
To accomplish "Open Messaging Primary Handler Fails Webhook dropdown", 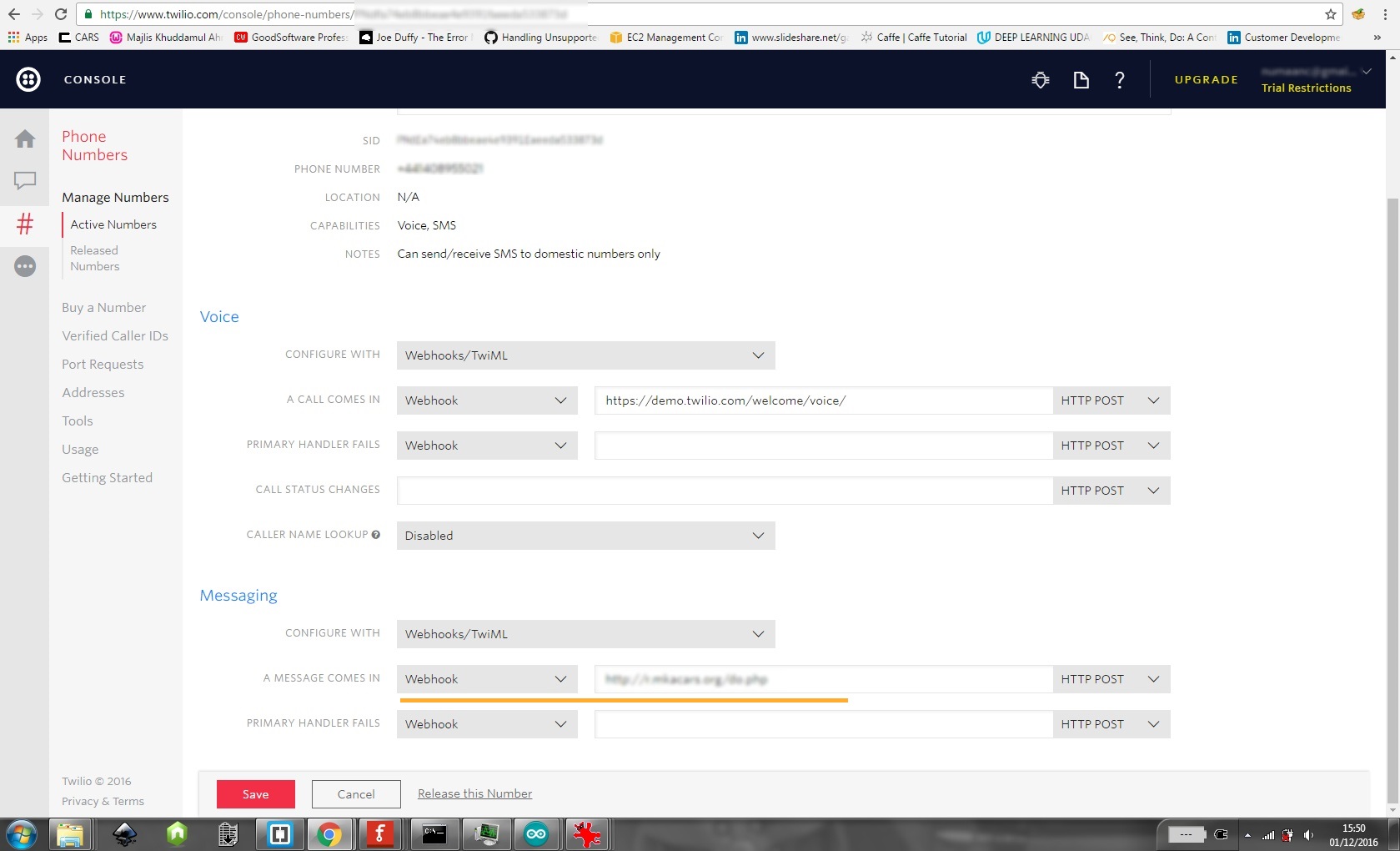I will [487, 724].
